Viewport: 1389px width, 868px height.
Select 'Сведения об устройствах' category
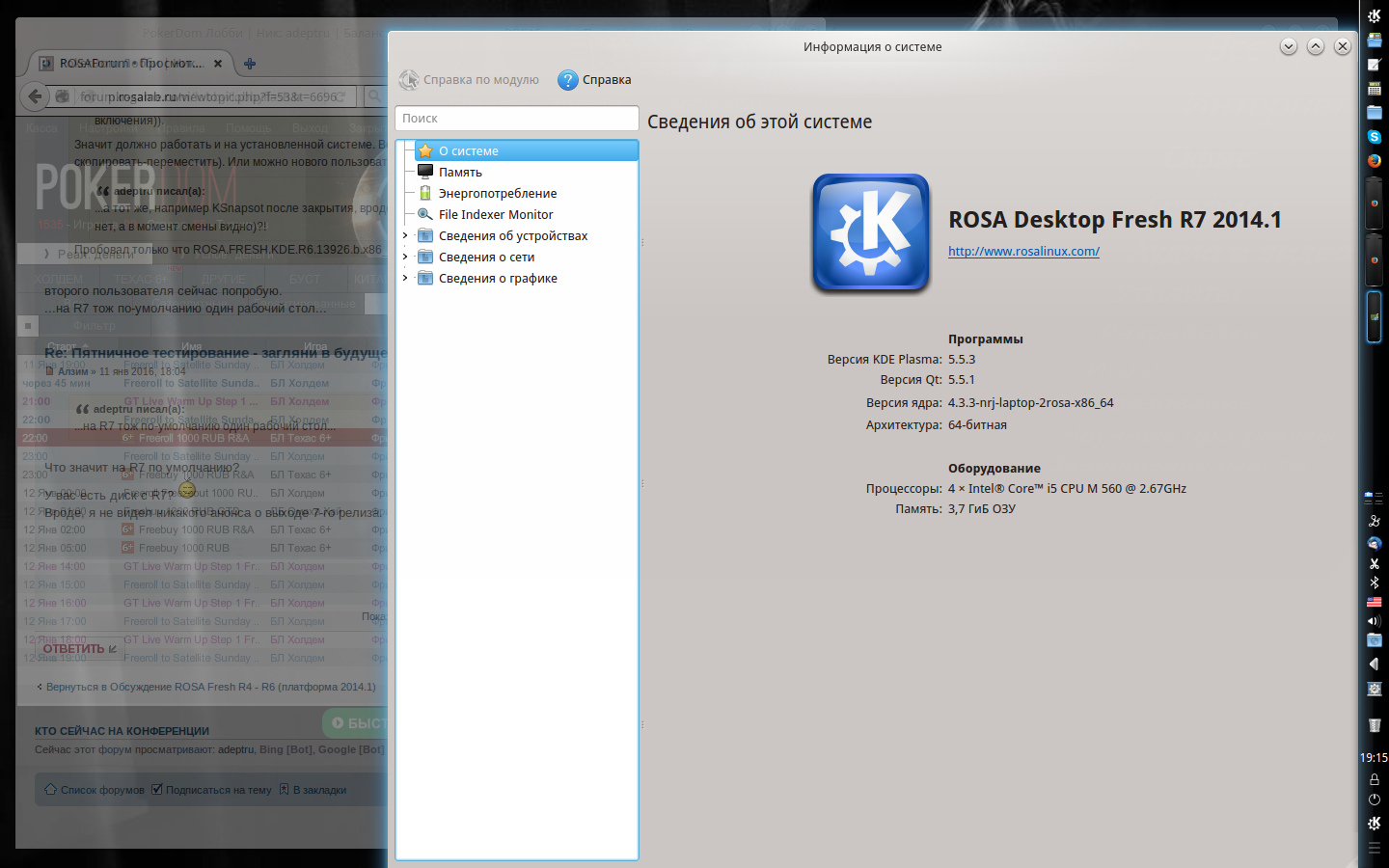point(513,235)
